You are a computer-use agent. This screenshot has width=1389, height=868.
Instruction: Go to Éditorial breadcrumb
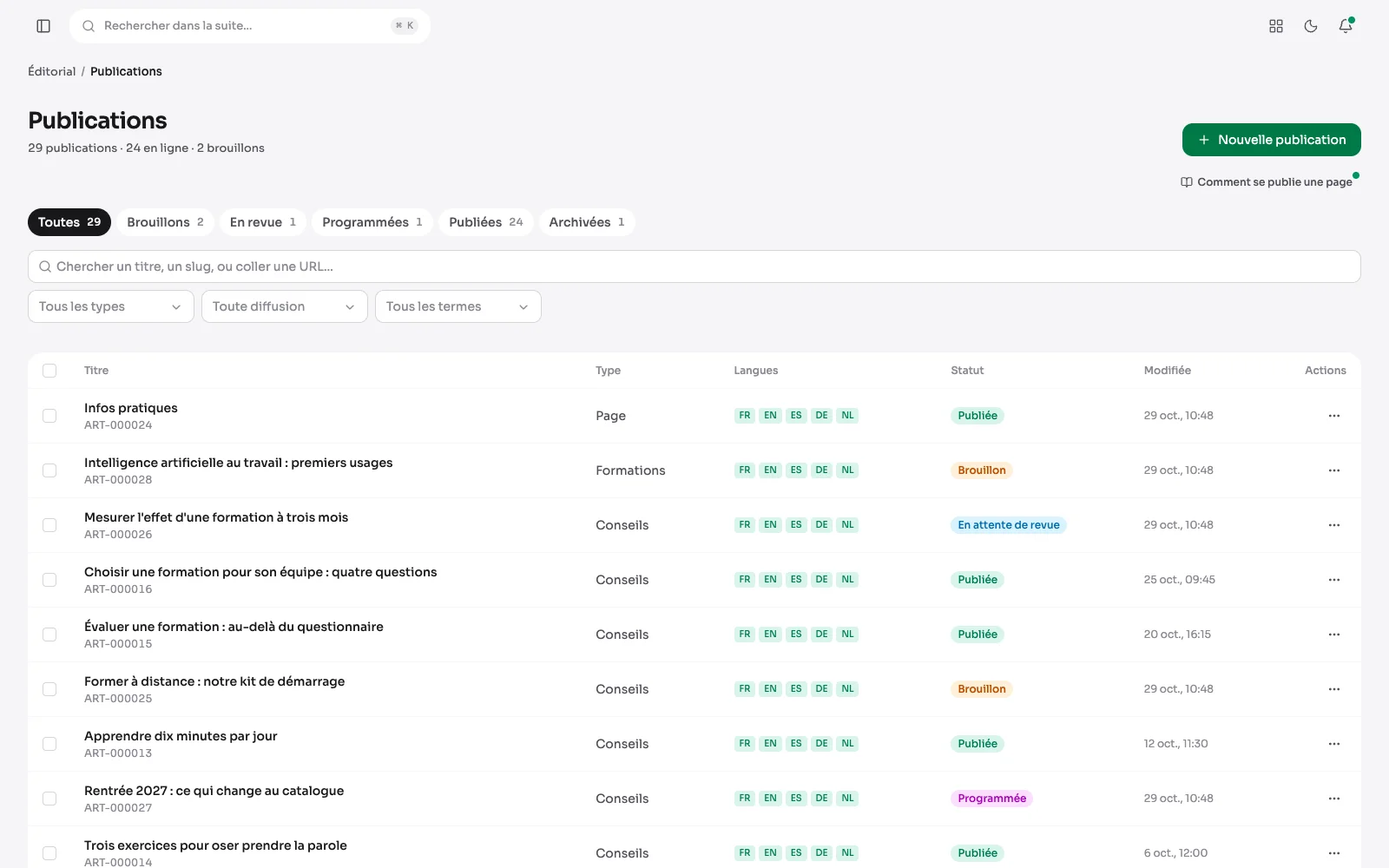(x=52, y=71)
